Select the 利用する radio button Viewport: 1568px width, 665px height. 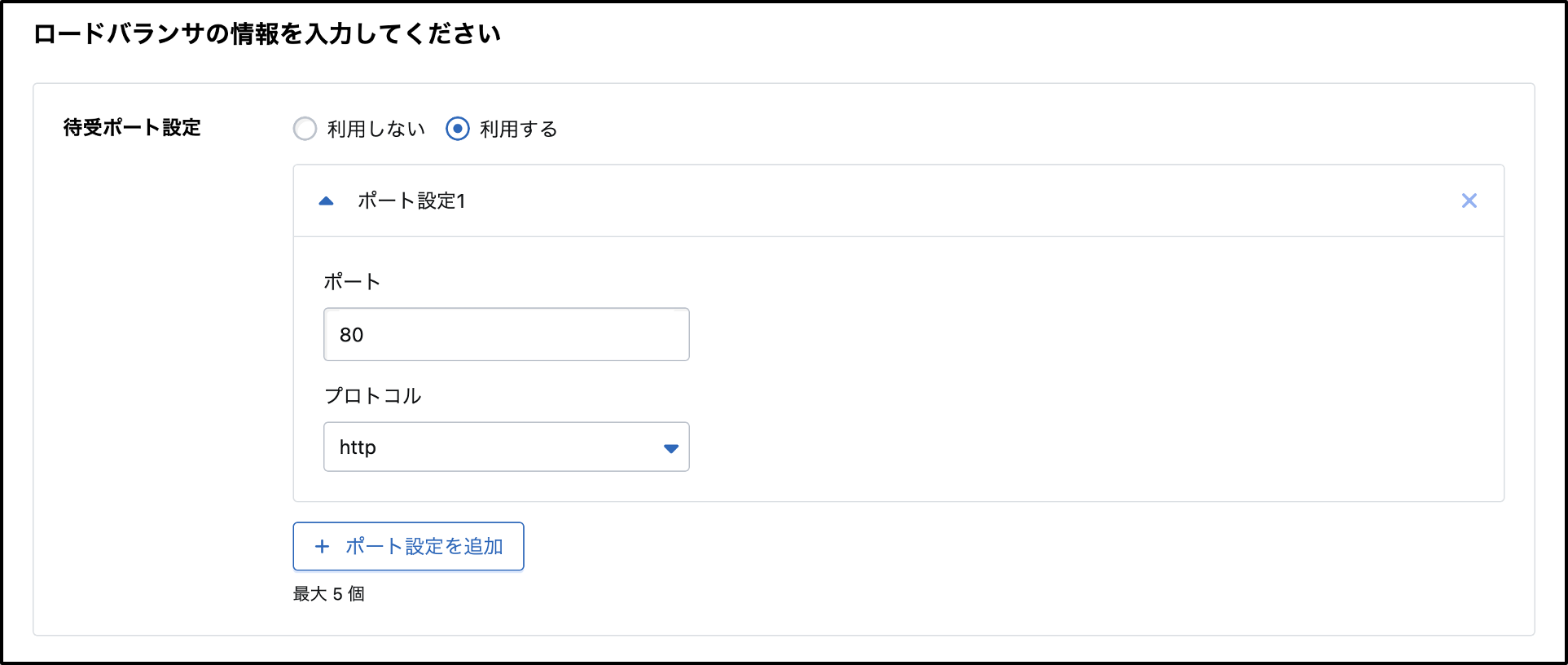point(458,129)
